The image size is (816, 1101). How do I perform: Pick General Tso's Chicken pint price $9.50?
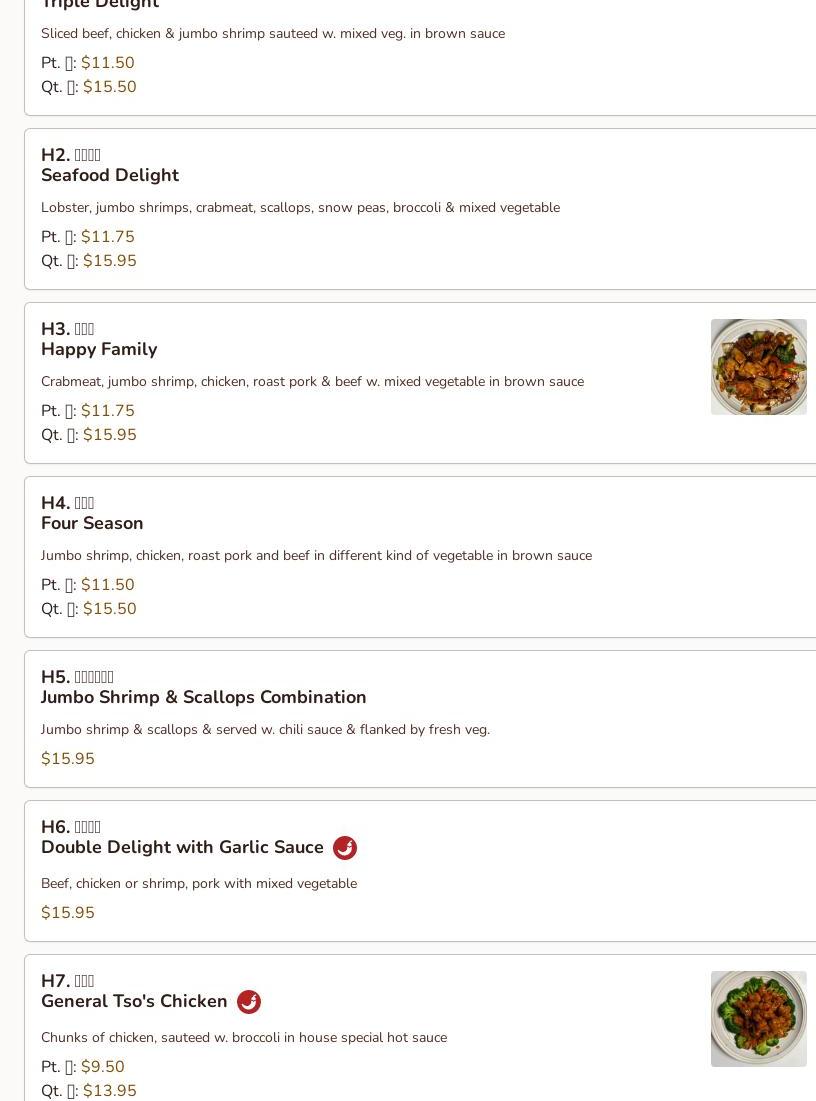(x=103, y=1067)
